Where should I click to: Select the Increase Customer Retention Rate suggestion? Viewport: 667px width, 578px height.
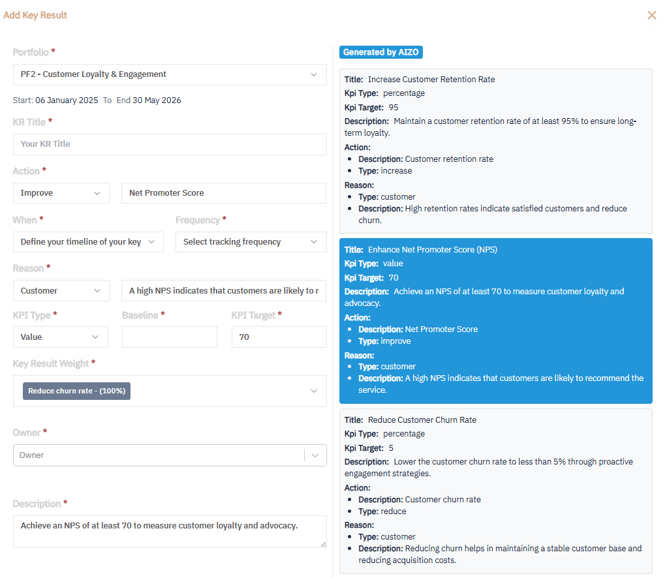point(495,149)
